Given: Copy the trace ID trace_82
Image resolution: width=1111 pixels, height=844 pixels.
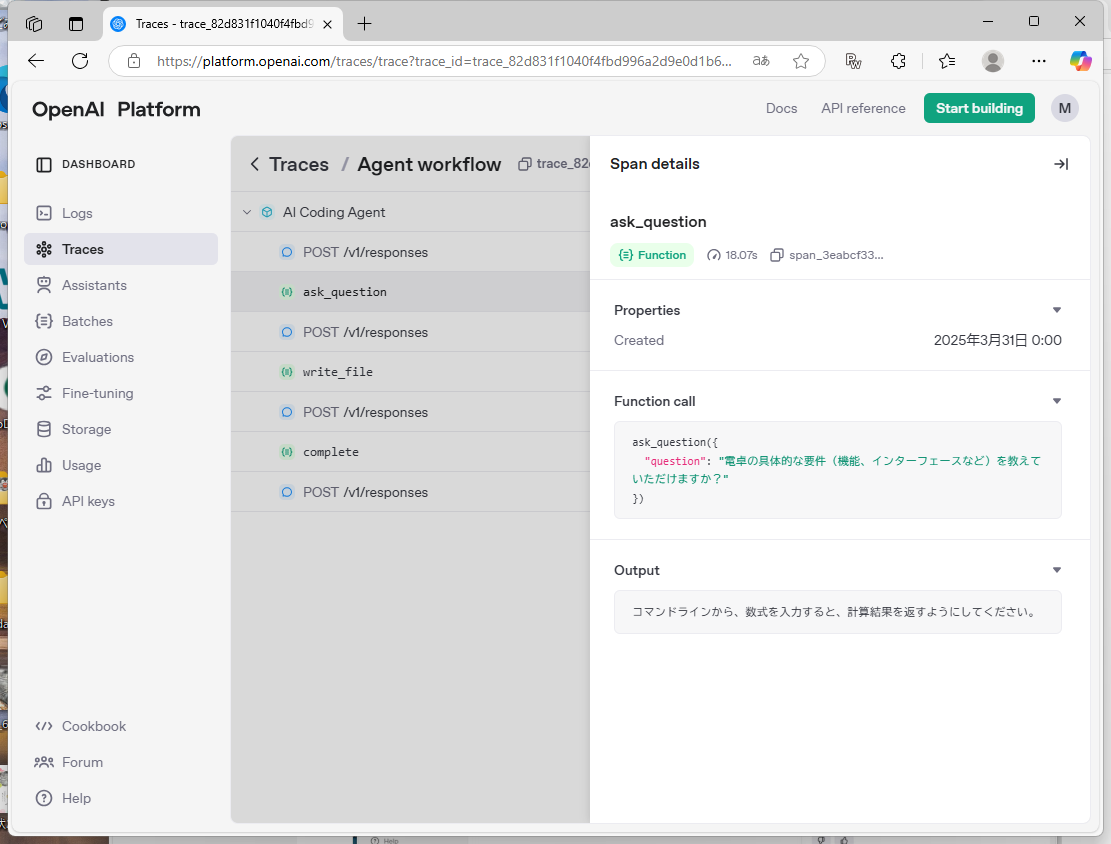Looking at the screenshot, I should click(554, 164).
